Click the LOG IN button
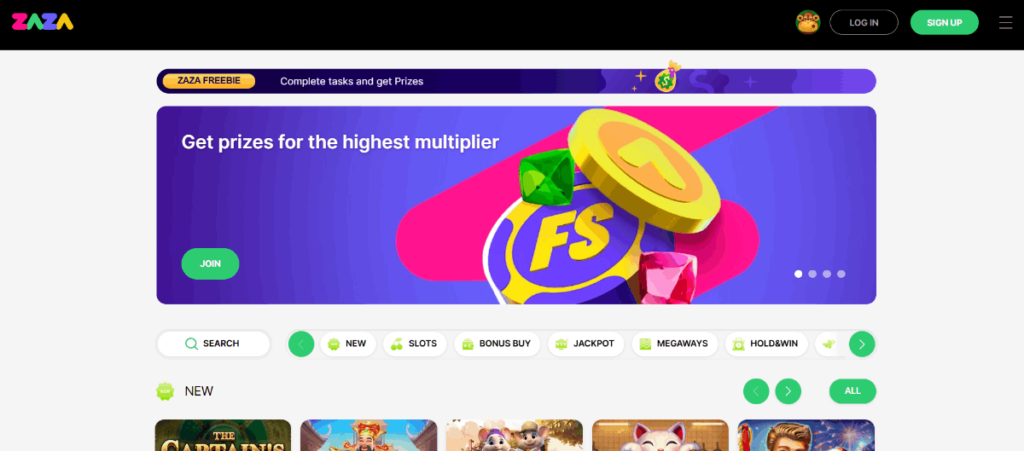The width and height of the screenshot is (1024, 451). [x=864, y=22]
